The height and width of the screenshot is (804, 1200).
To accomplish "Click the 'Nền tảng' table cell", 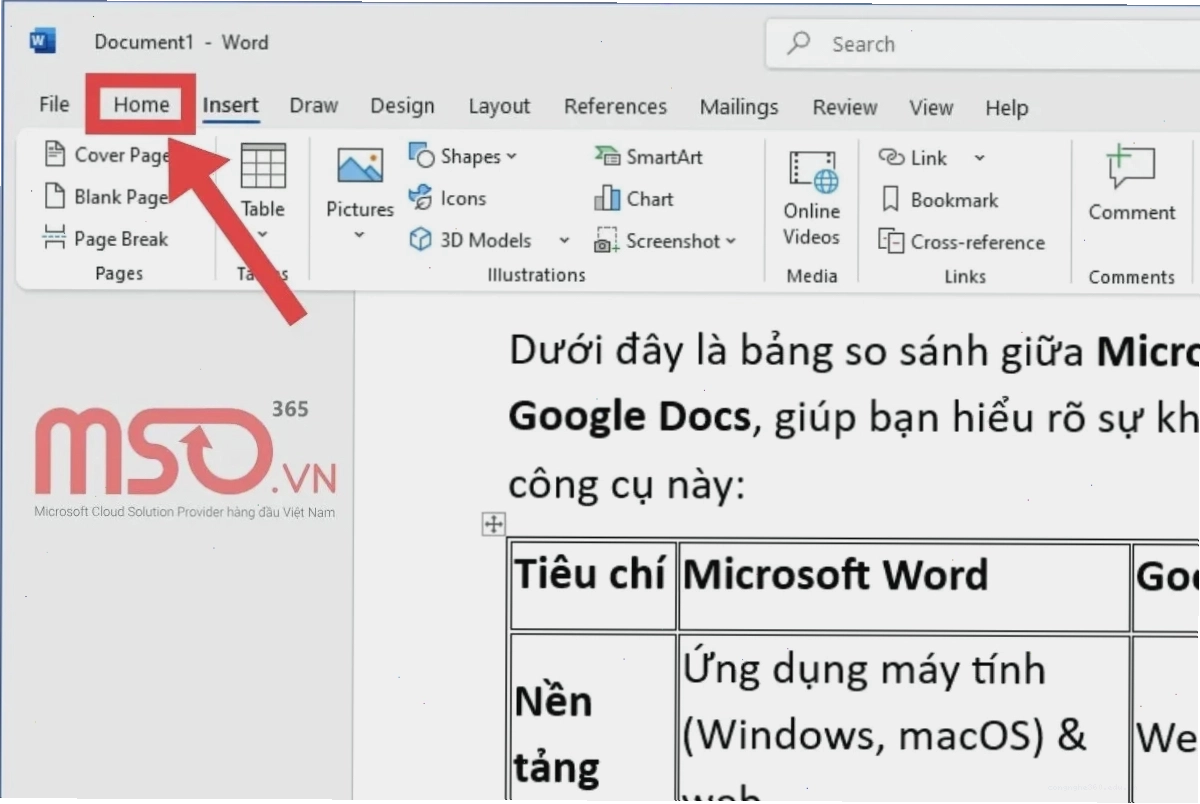I will (x=592, y=718).
